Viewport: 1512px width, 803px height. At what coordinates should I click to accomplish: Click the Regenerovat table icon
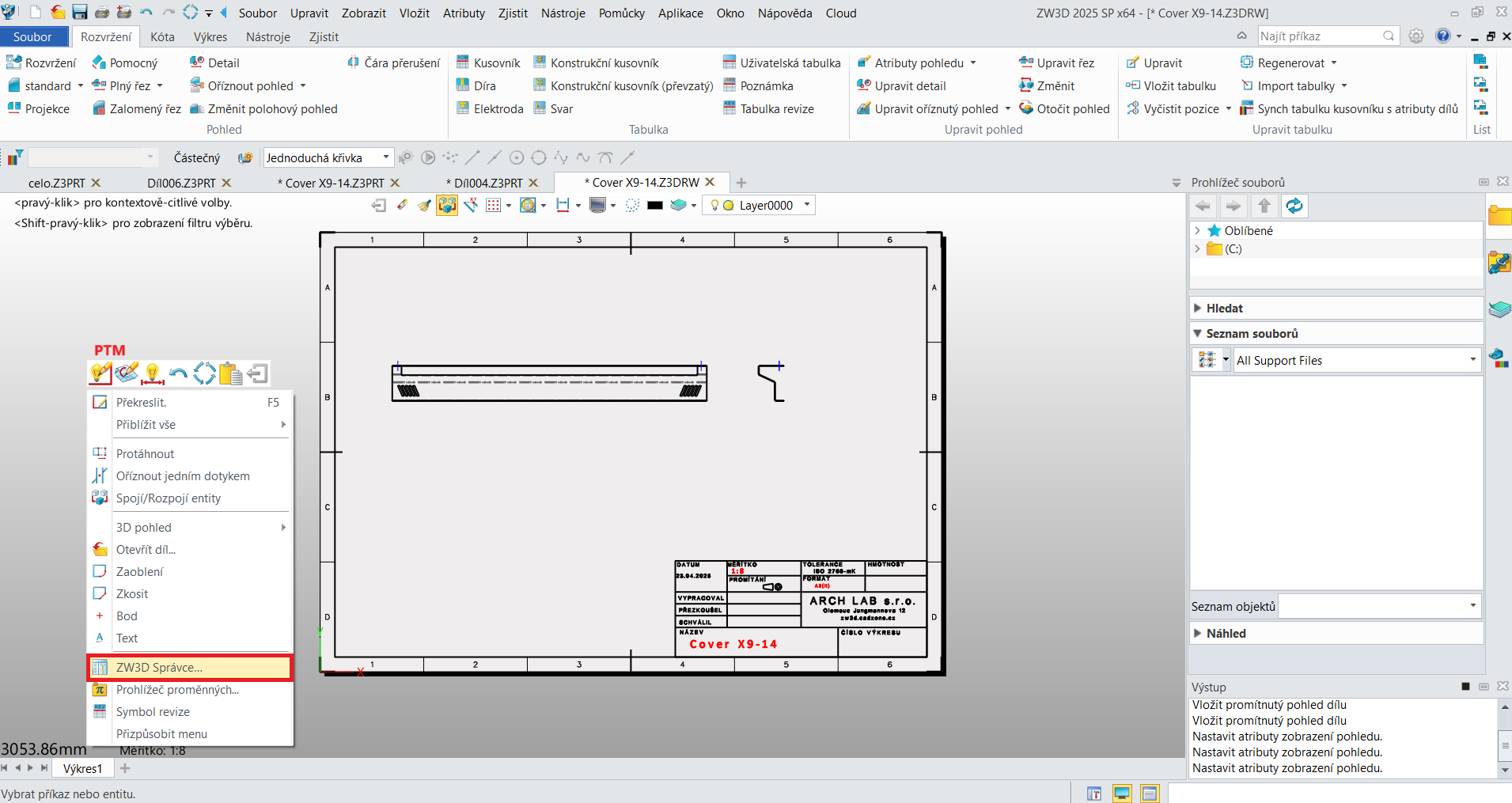pyautogui.click(x=1247, y=62)
